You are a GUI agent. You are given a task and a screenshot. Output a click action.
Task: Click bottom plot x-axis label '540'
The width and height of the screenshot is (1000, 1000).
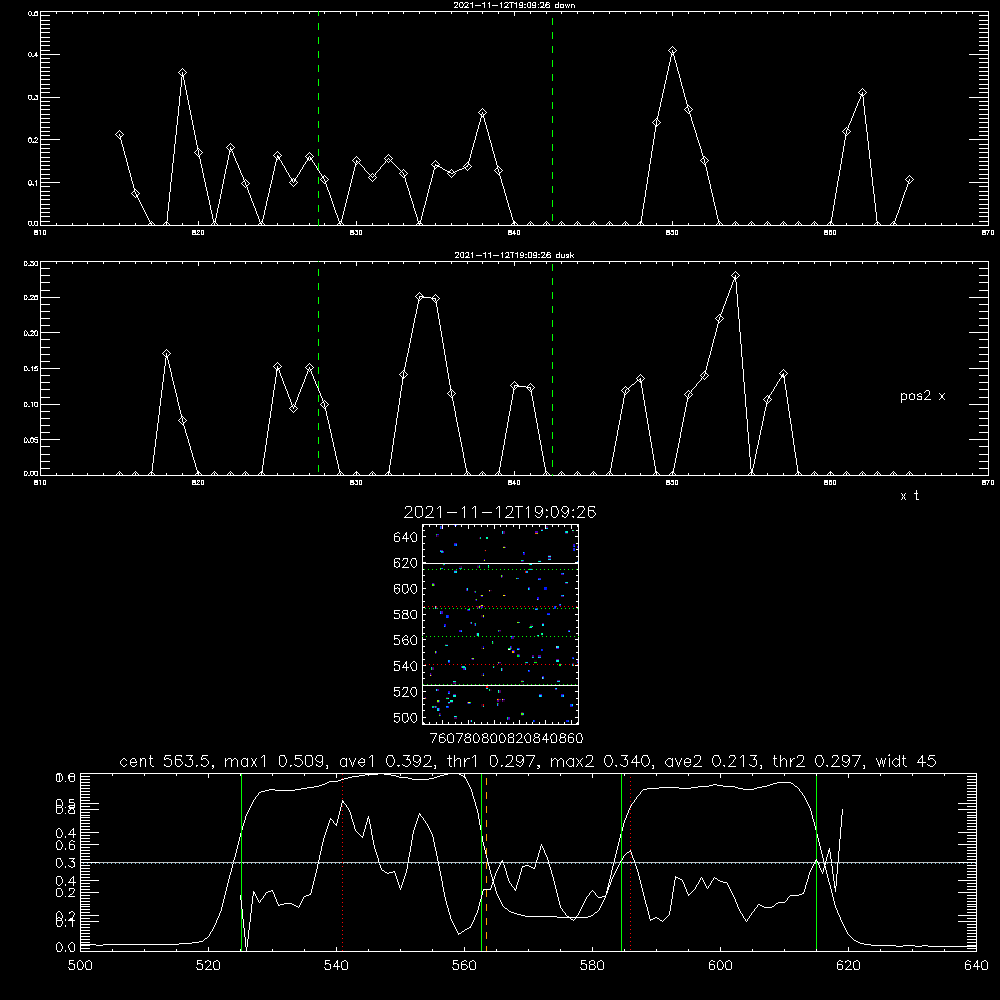tap(336, 966)
